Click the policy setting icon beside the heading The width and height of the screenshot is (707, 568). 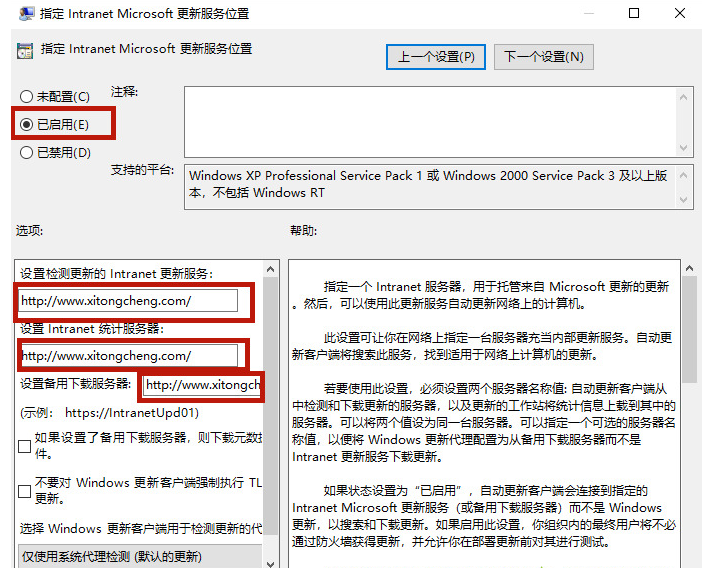[x=24, y=50]
